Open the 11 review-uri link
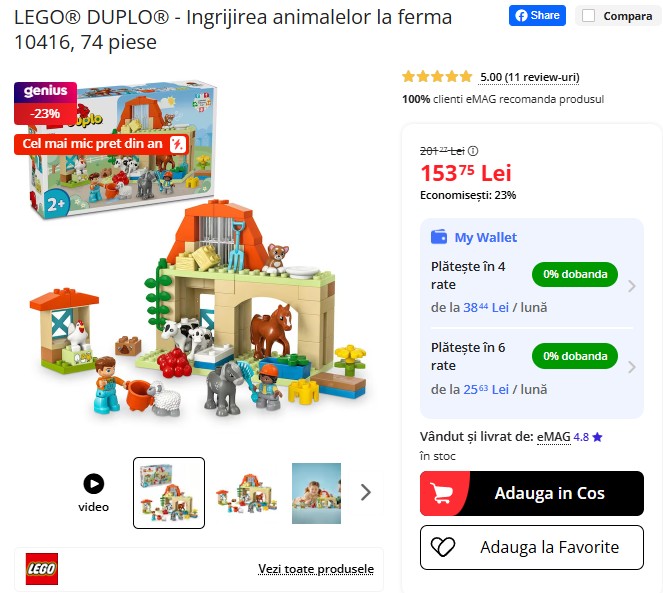The height and width of the screenshot is (593, 663). point(529,77)
